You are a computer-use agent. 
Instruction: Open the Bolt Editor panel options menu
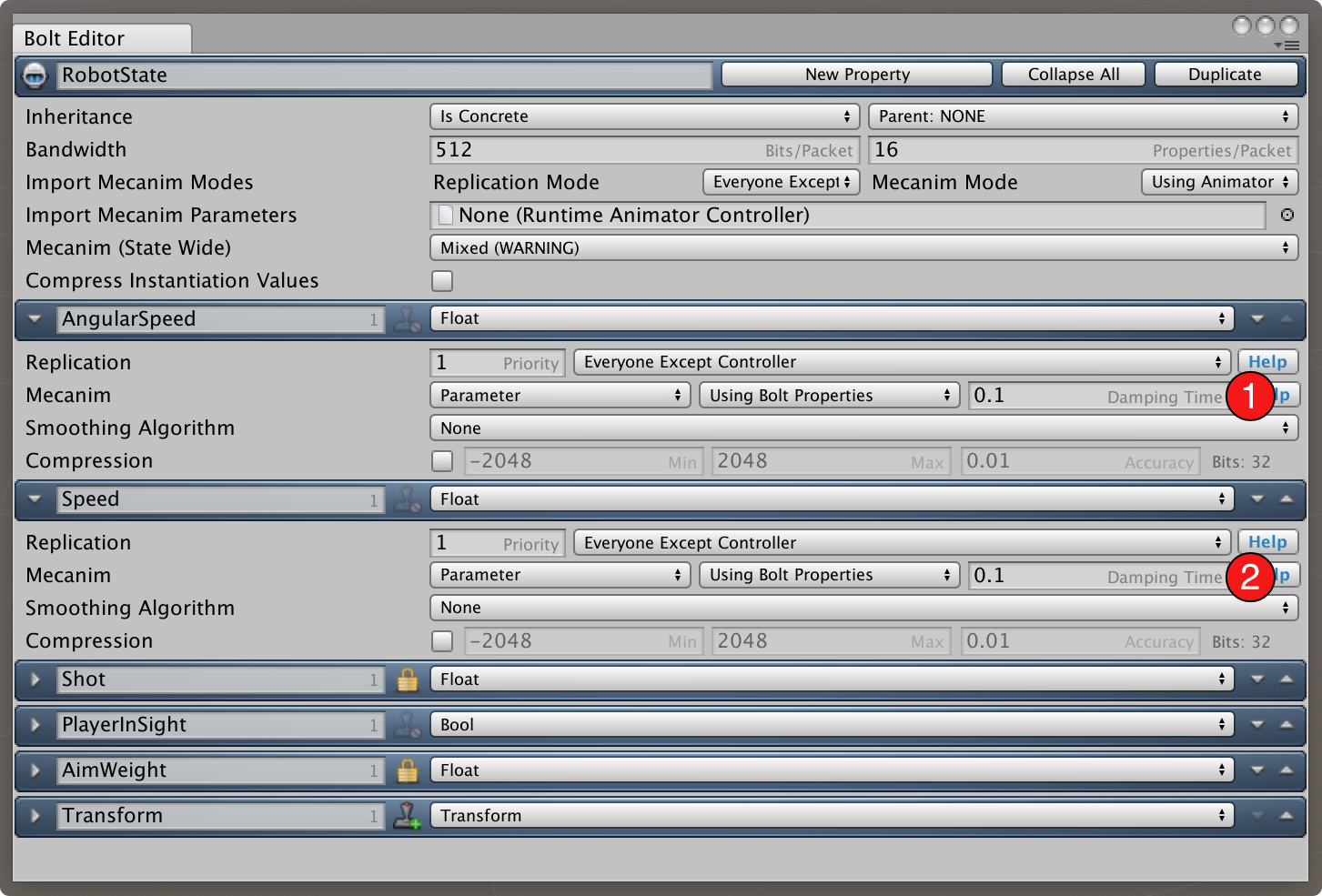point(1287,45)
